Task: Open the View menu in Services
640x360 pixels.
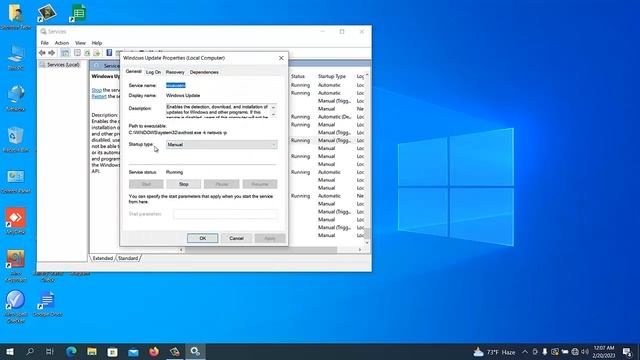Action: (80, 43)
